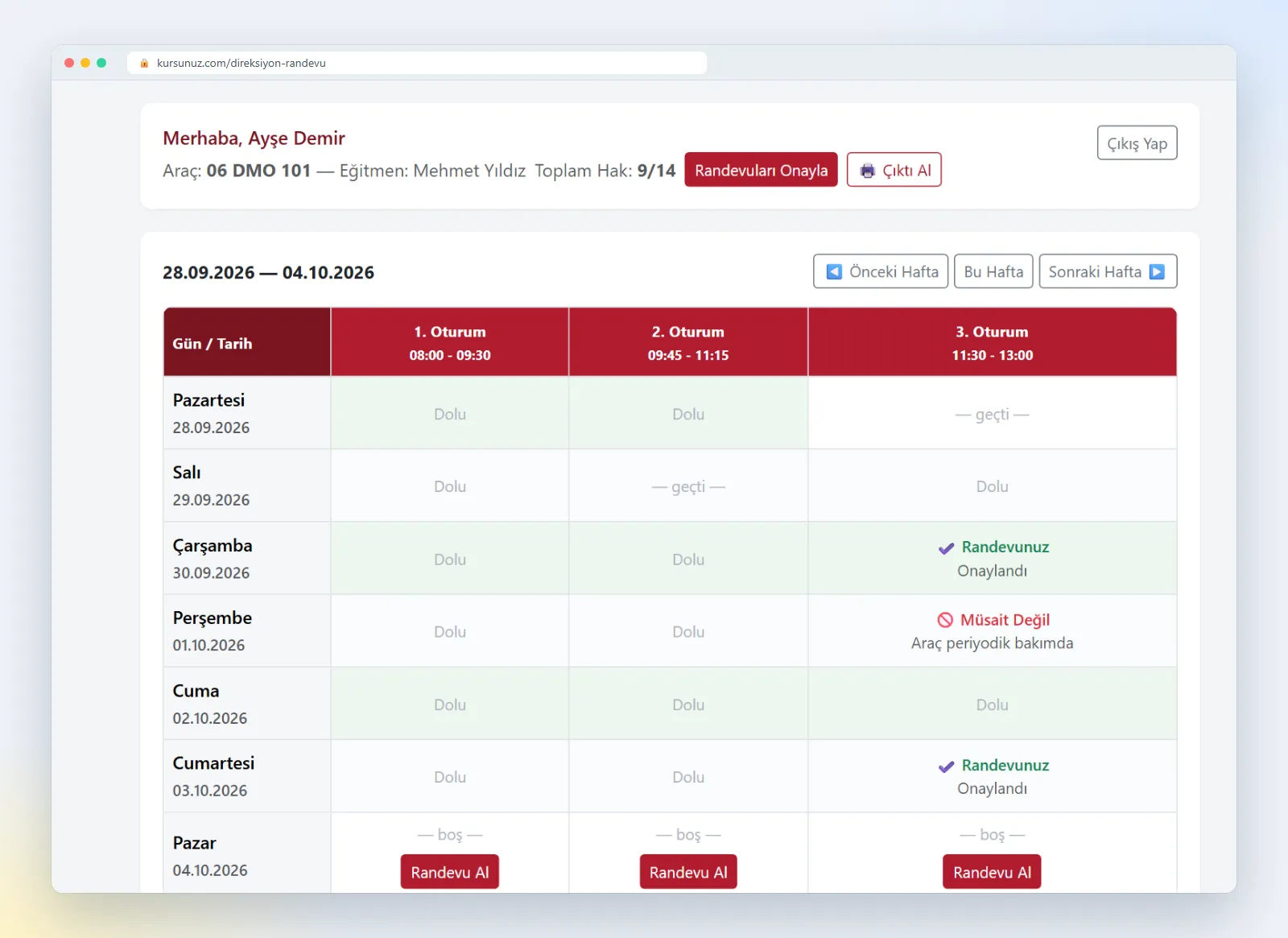Click the Gün / Tarih header cell
The image size is (1288, 938).
coord(247,342)
